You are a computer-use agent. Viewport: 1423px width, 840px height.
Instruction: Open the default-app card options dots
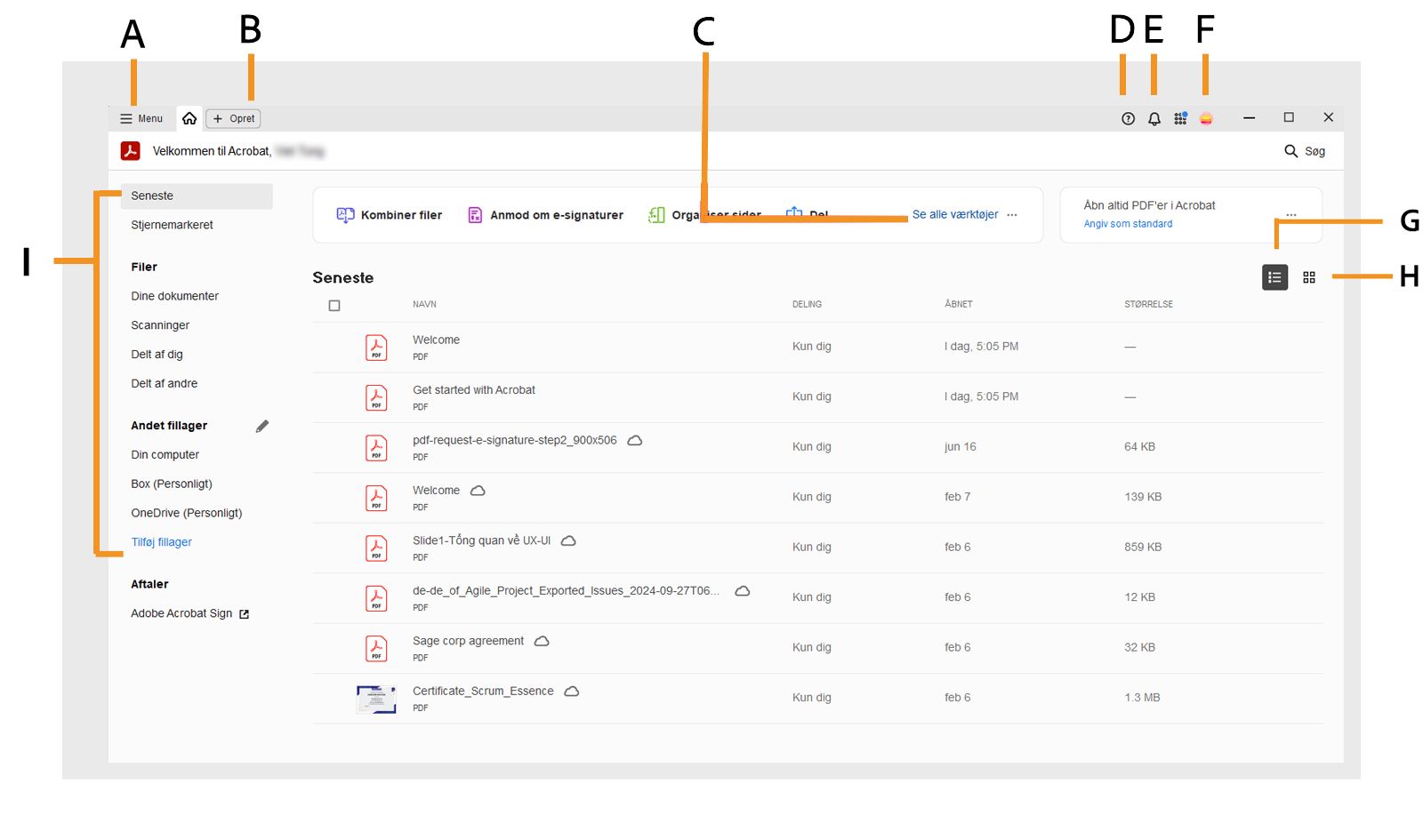(1291, 215)
